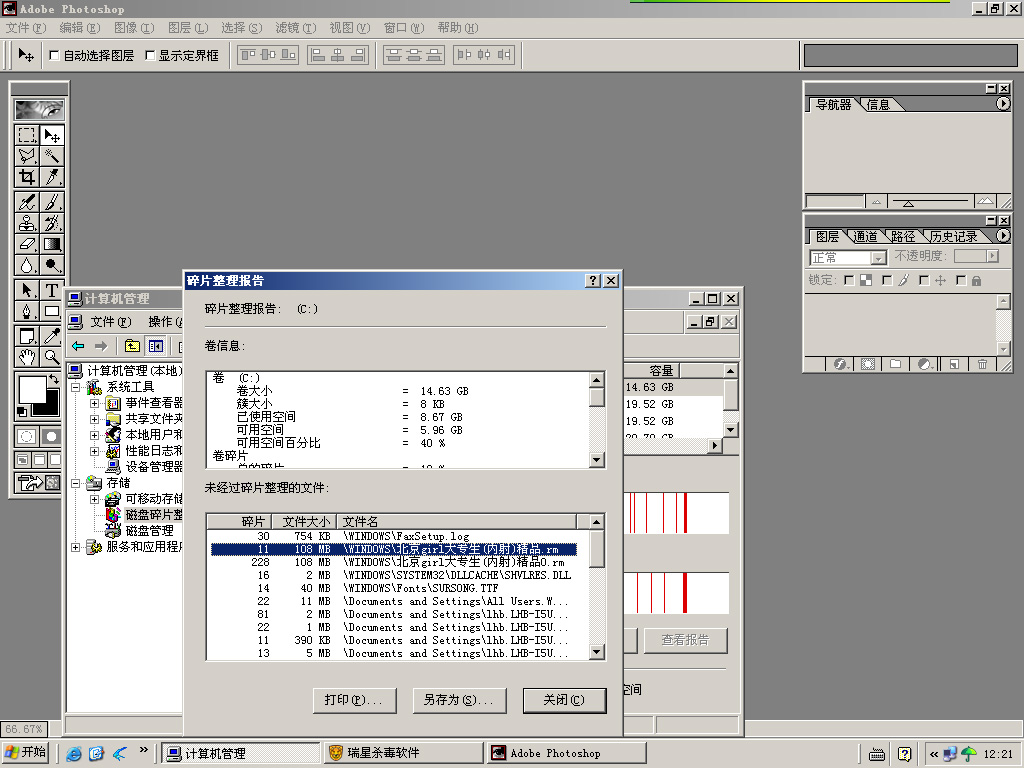
Task: Check the lock transparency box in Layers
Action: 849,281
